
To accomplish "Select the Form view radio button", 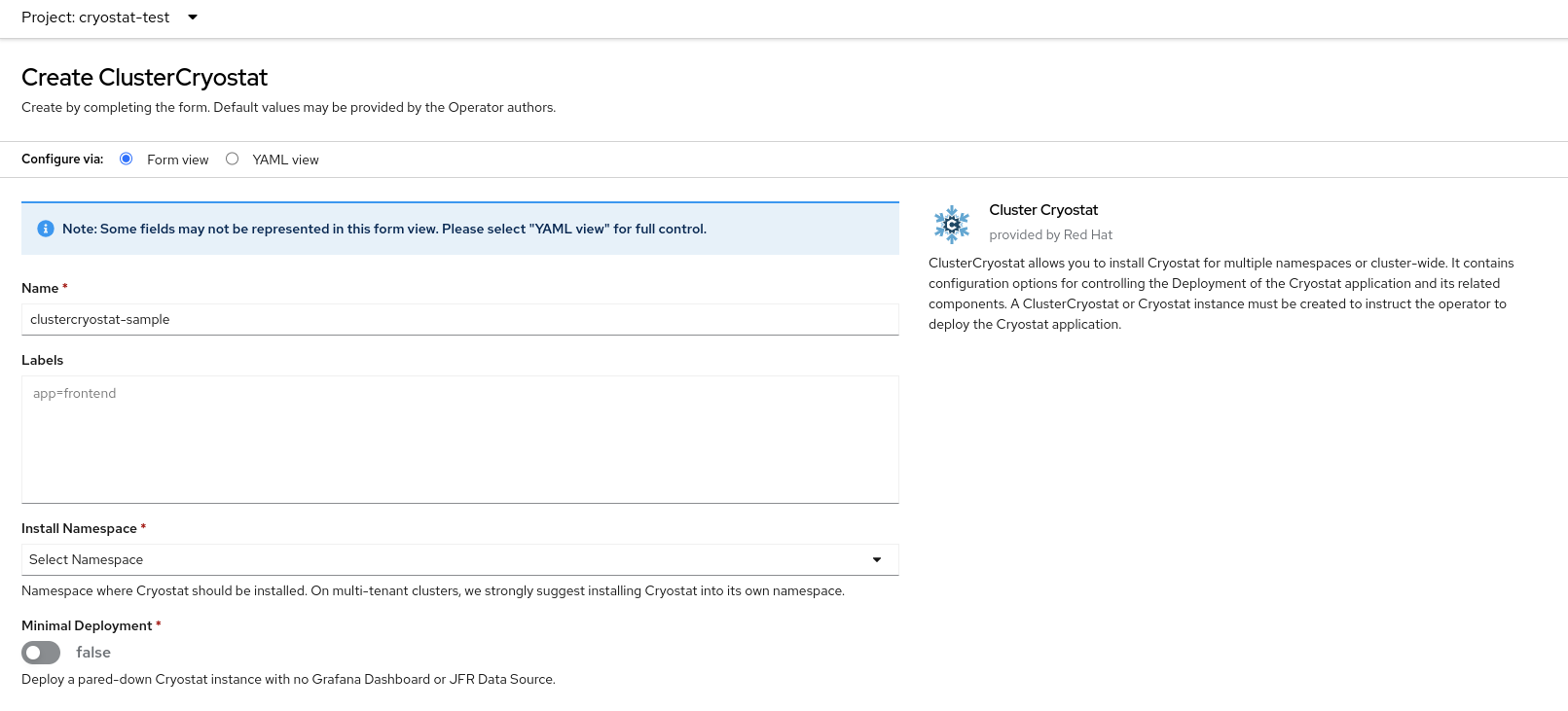I will pos(127,159).
